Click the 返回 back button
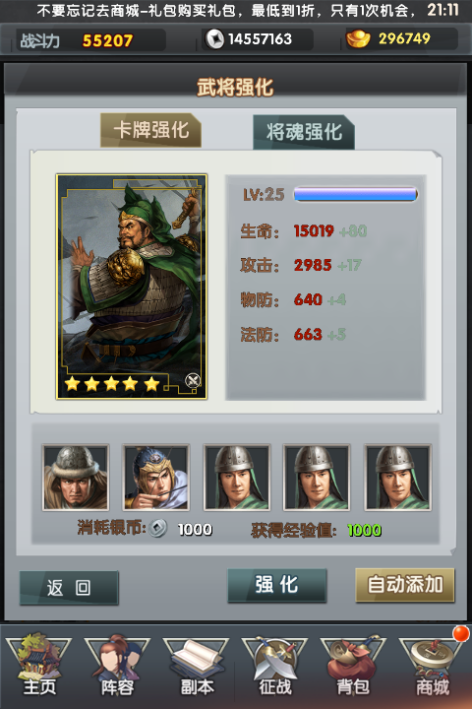473x709 pixels. (69, 588)
